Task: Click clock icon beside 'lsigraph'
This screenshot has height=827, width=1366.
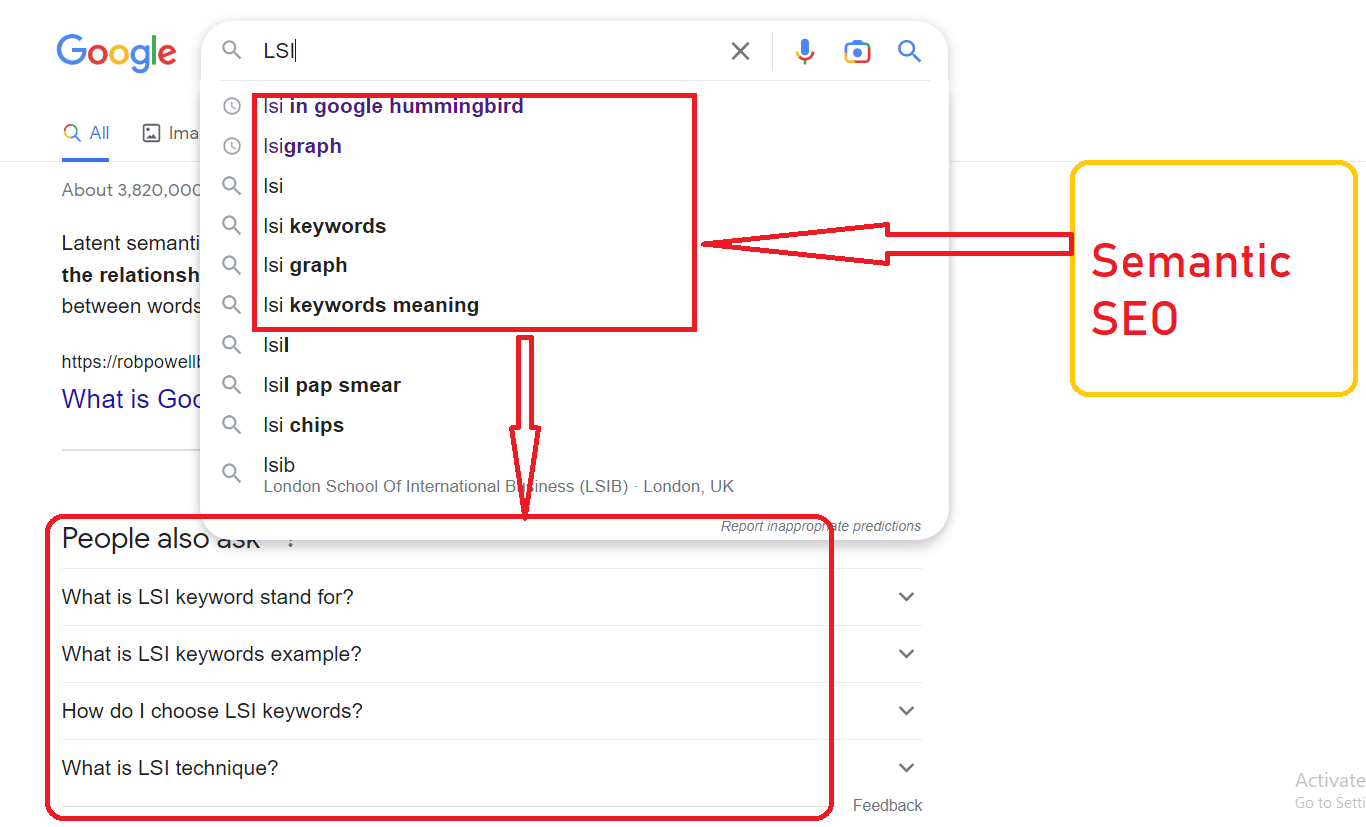Action: click(x=232, y=146)
